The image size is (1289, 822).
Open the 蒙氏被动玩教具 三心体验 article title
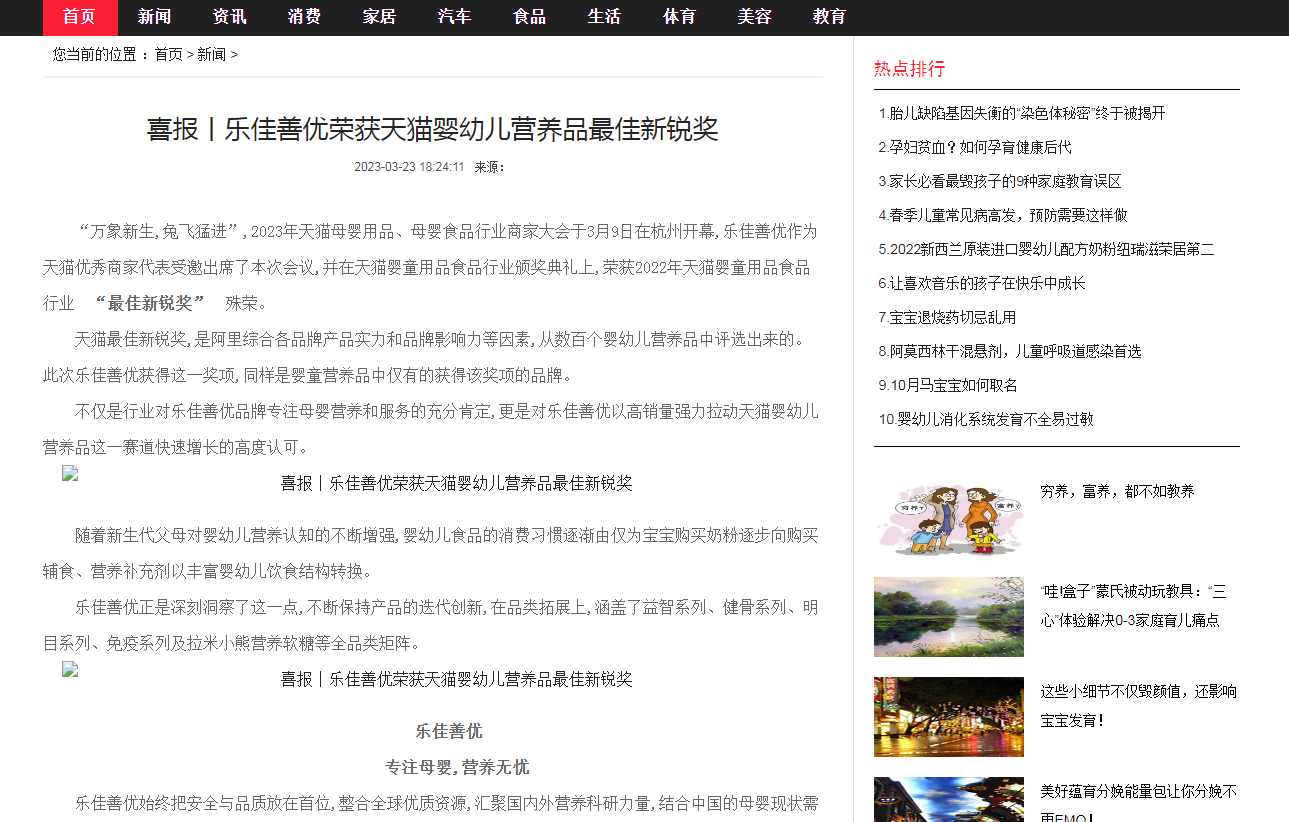click(x=1134, y=605)
